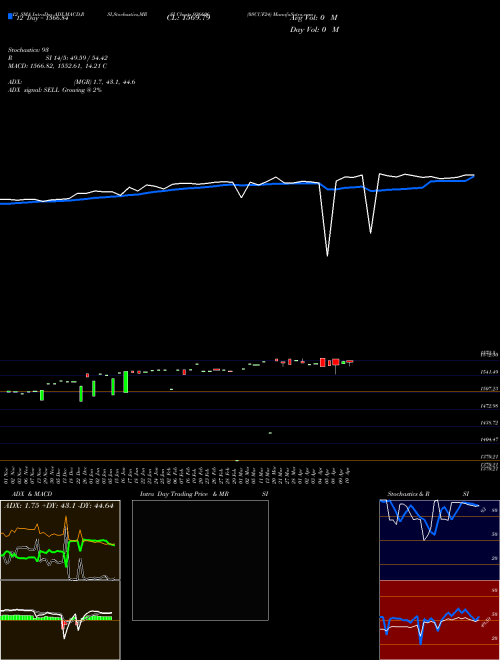This screenshot has height=660, width=500.
Task: Select the 'MACD: 1566.82, 1552.61, 14.21 C' line
Action: 57,66
